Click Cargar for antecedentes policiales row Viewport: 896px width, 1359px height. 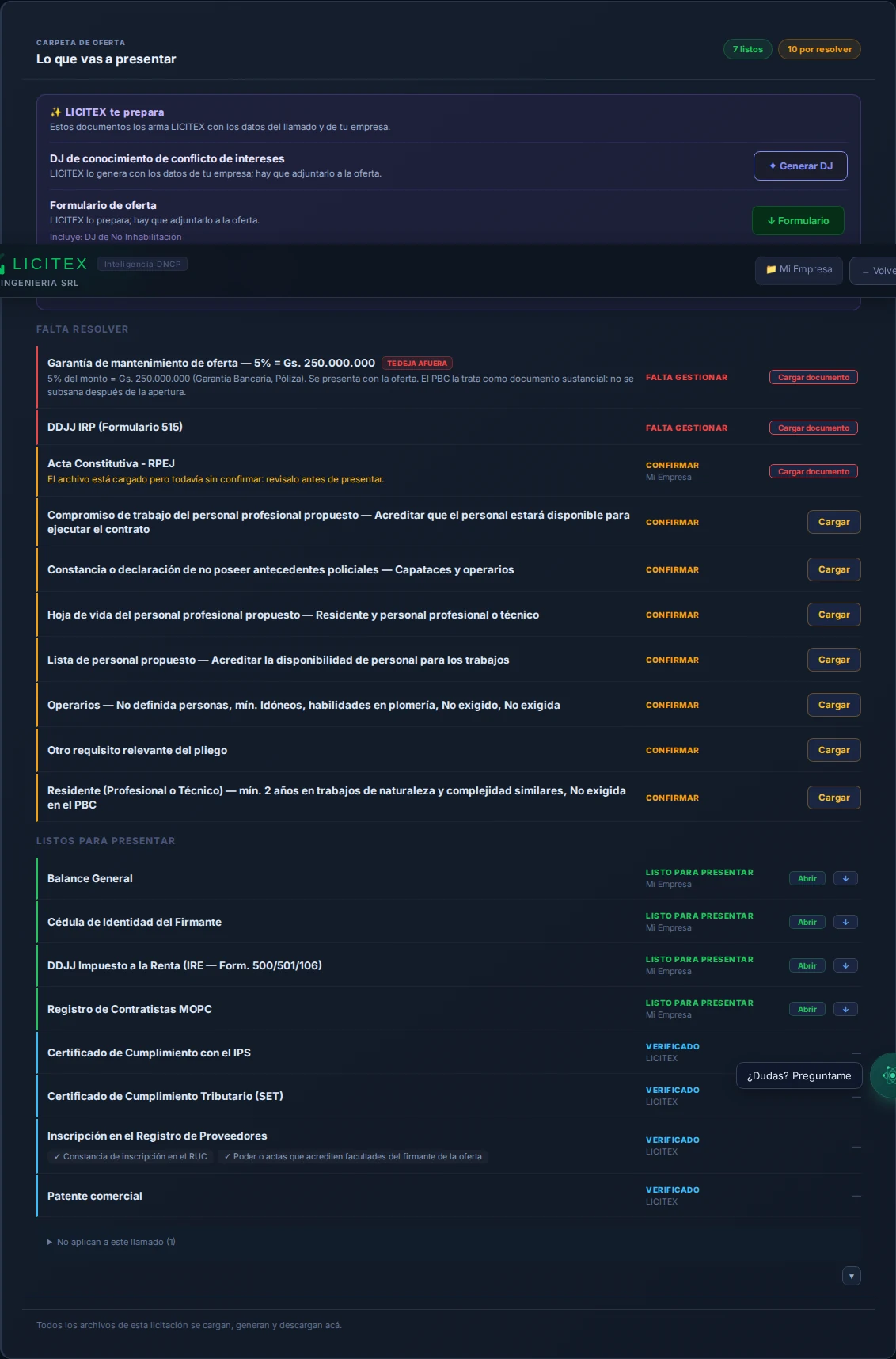[x=834, y=569]
